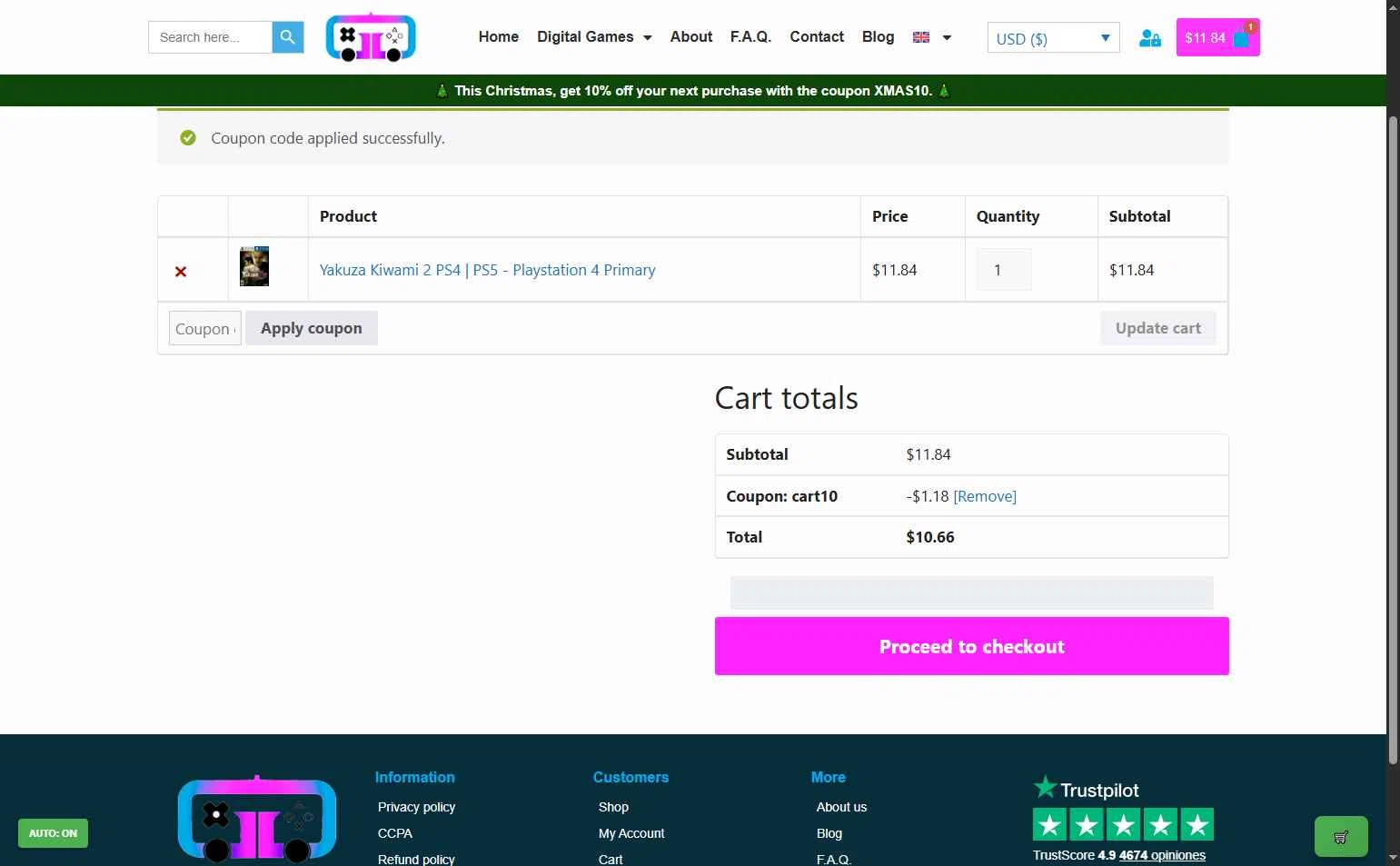This screenshot has height=866, width=1400.
Task: Click the Update cart button
Action: [1158, 328]
